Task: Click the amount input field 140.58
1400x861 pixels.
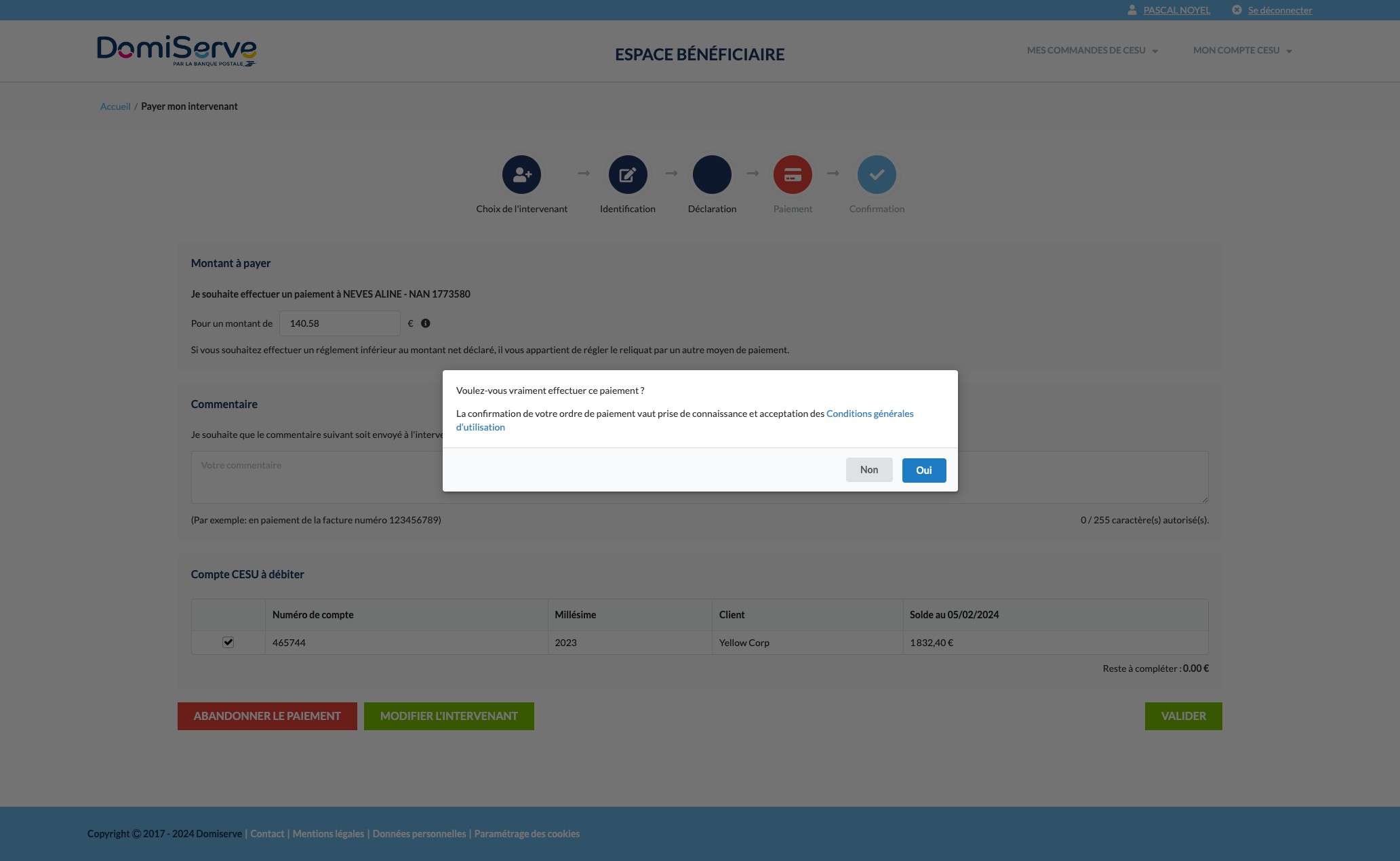Action: 339,323
